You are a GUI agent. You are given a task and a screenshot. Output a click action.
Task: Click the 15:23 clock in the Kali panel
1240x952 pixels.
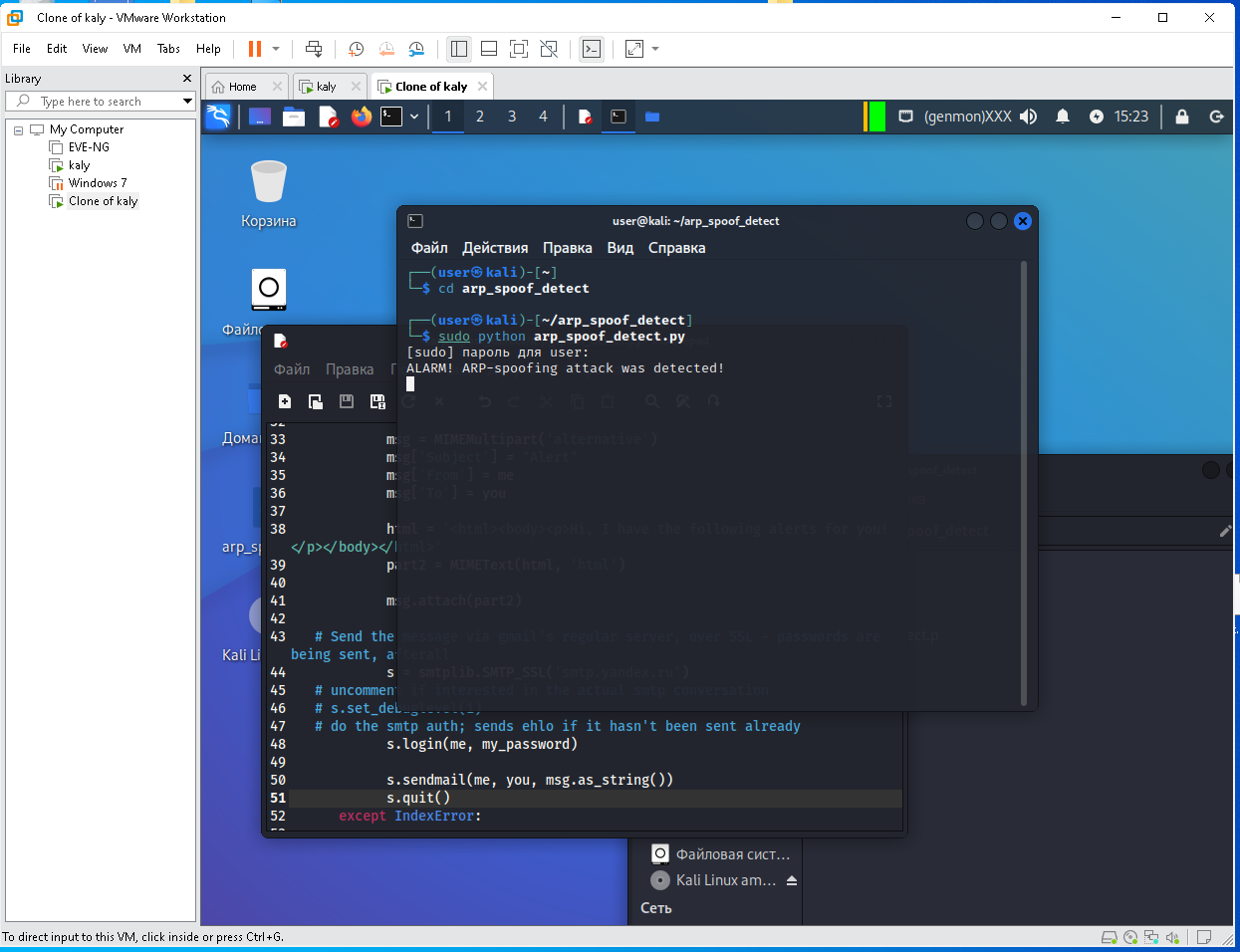[x=1131, y=117]
